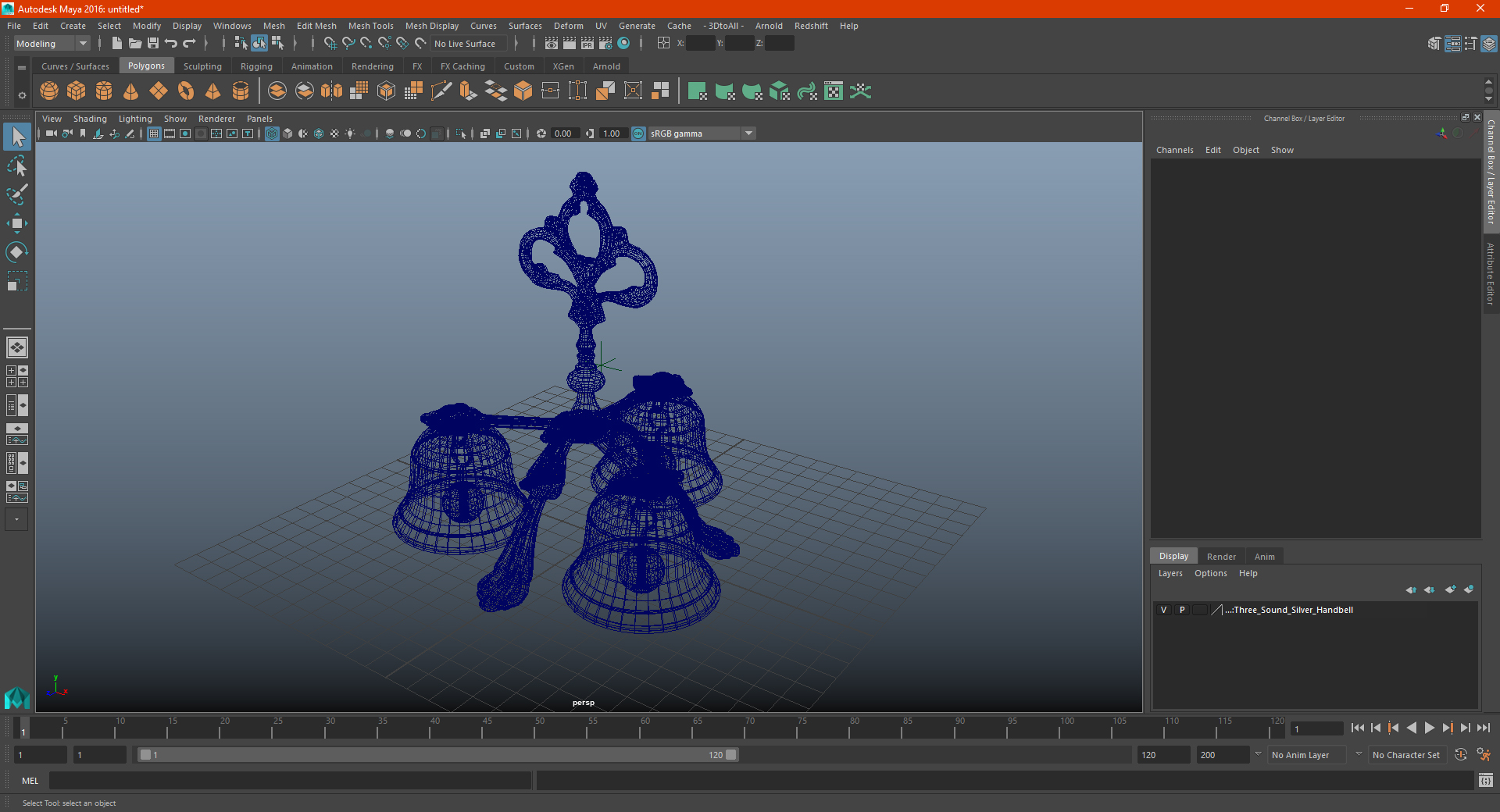The image size is (1500, 812).
Task: Open Options menu in Layer Editor
Action: pyautogui.click(x=1210, y=573)
